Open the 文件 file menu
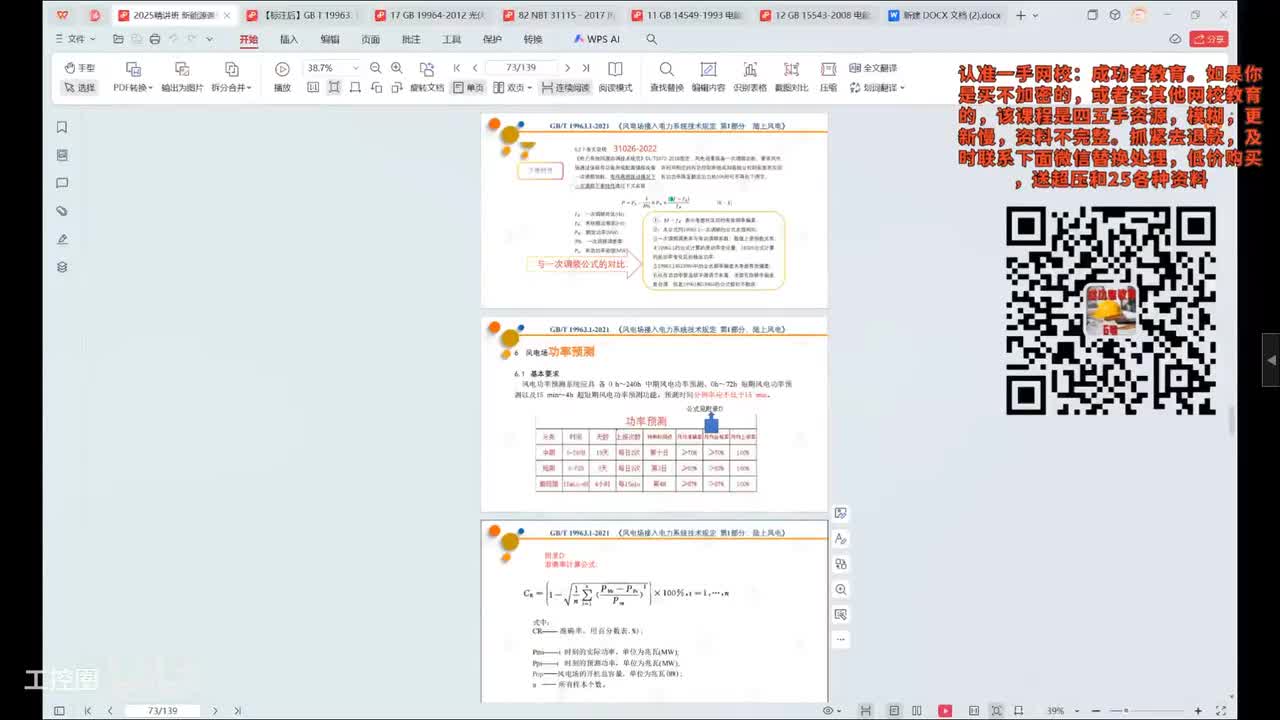Screen dimensions: 1280x720 (75, 39)
